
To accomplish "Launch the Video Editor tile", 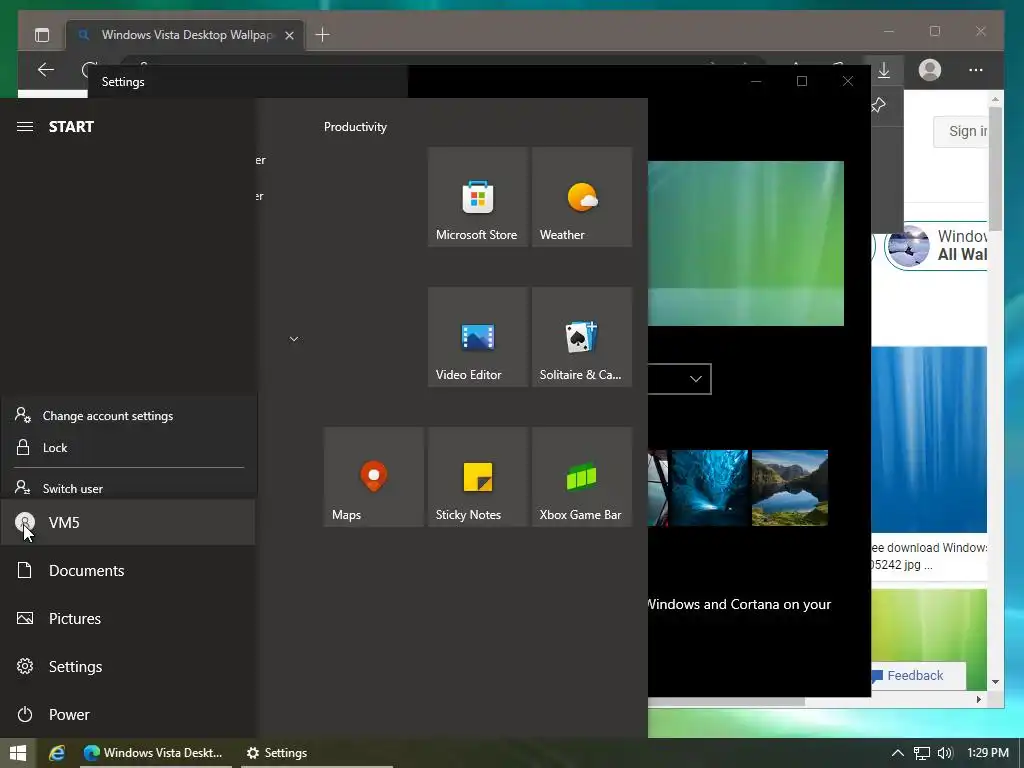I will coord(477,337).
